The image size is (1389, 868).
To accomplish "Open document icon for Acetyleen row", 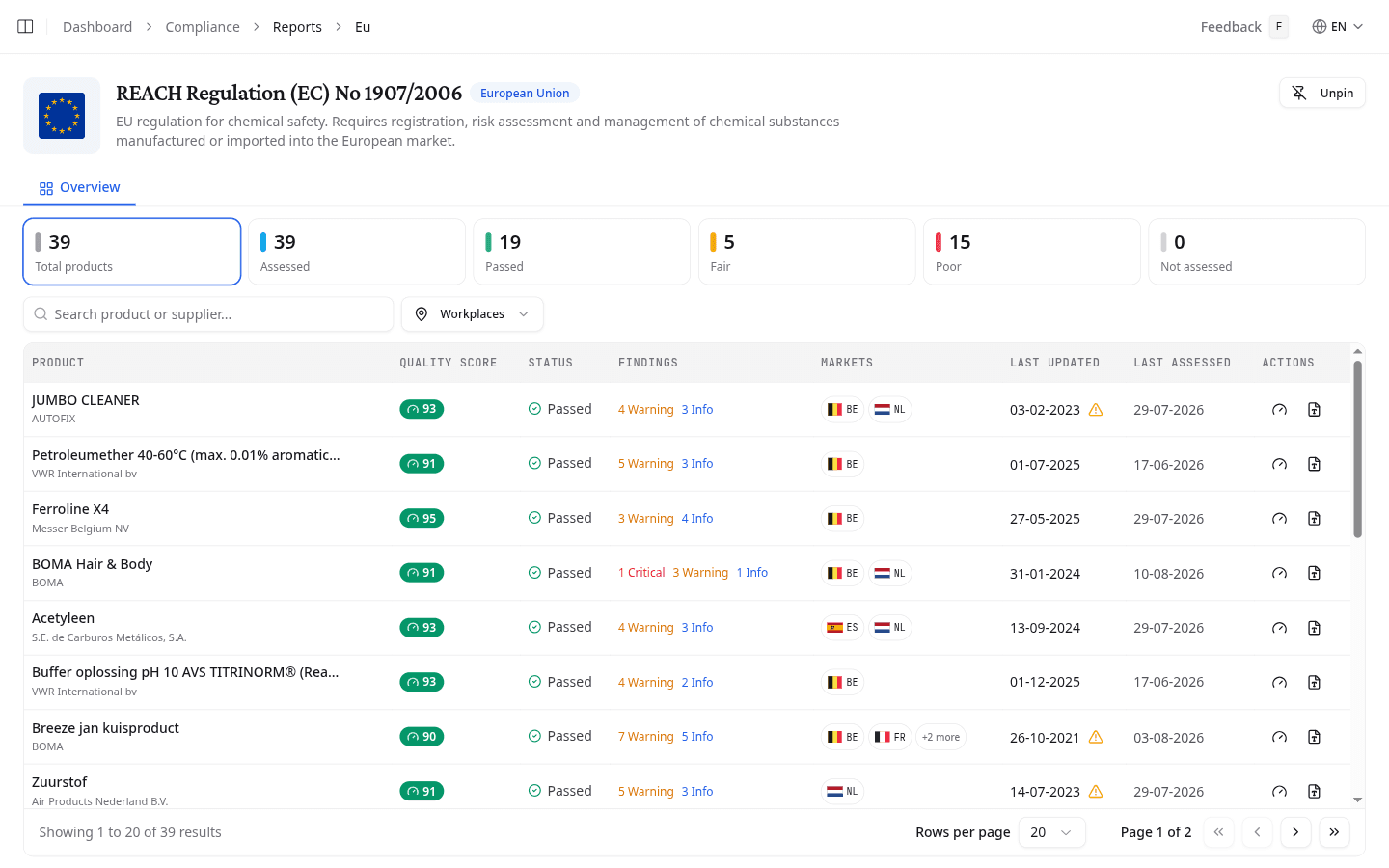I will 1314,628.
